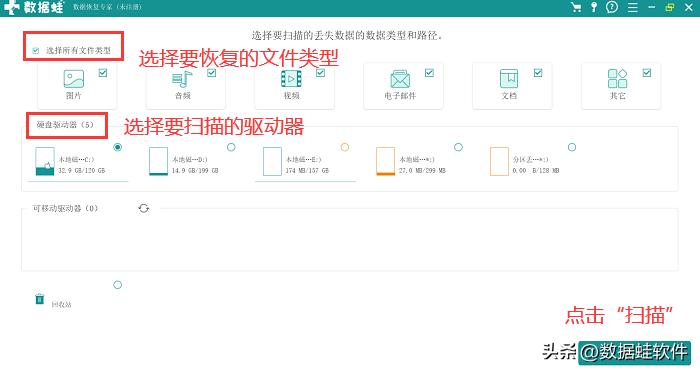Viewport: 700px width, 372px height.
Task: Refresh the removable drives list
Action: click(143, 208)
